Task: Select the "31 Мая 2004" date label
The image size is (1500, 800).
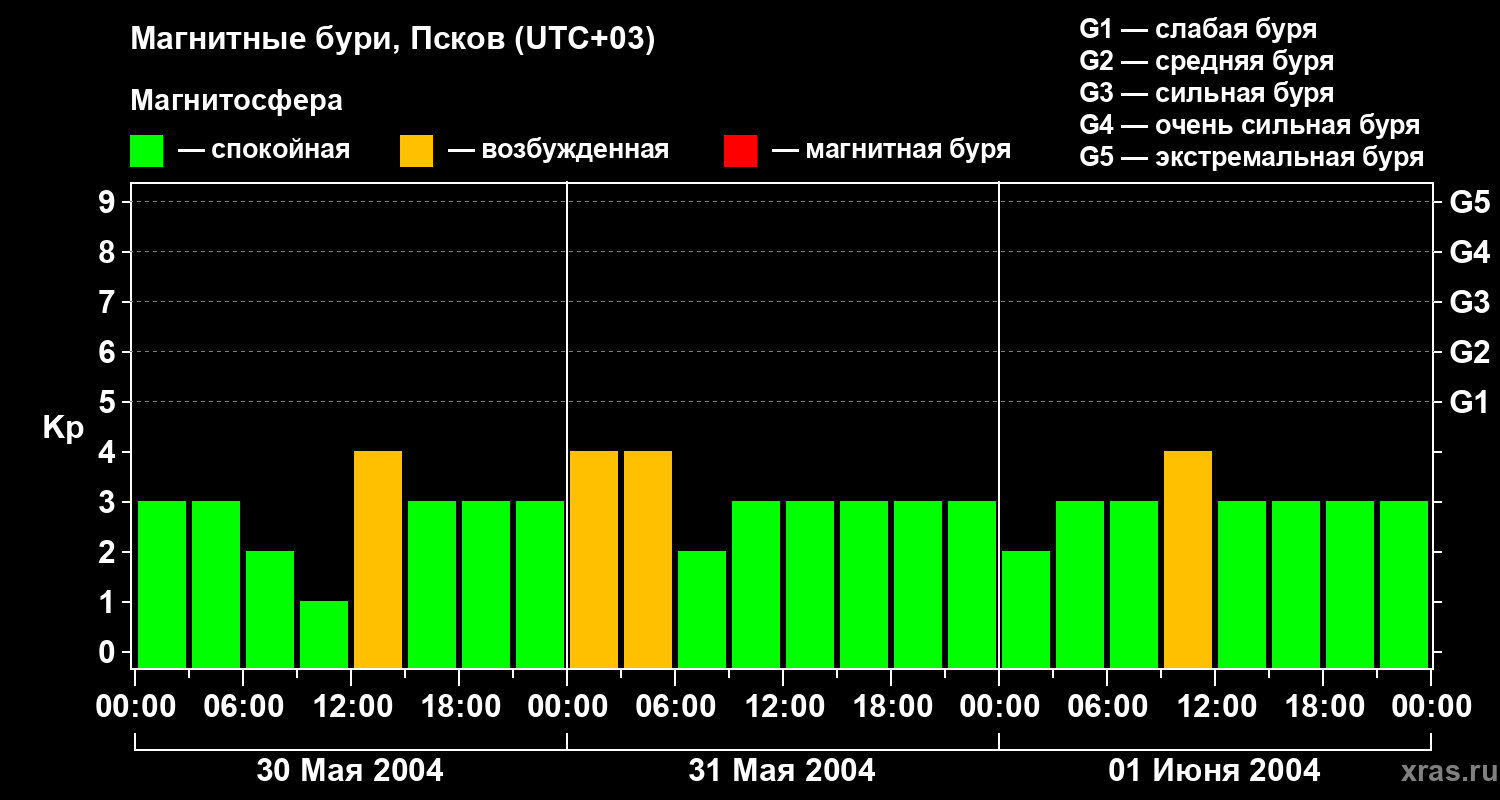Action: 782,771
